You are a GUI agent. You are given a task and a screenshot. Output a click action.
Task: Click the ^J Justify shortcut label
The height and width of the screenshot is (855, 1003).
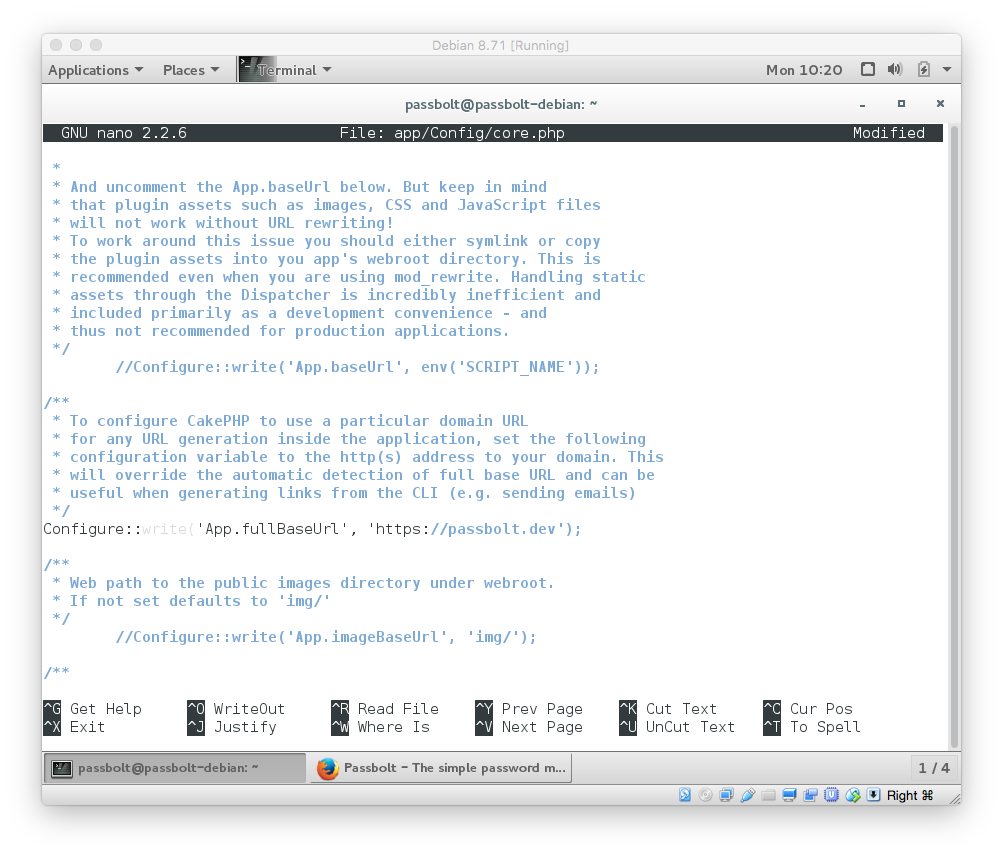coord(232,726)
